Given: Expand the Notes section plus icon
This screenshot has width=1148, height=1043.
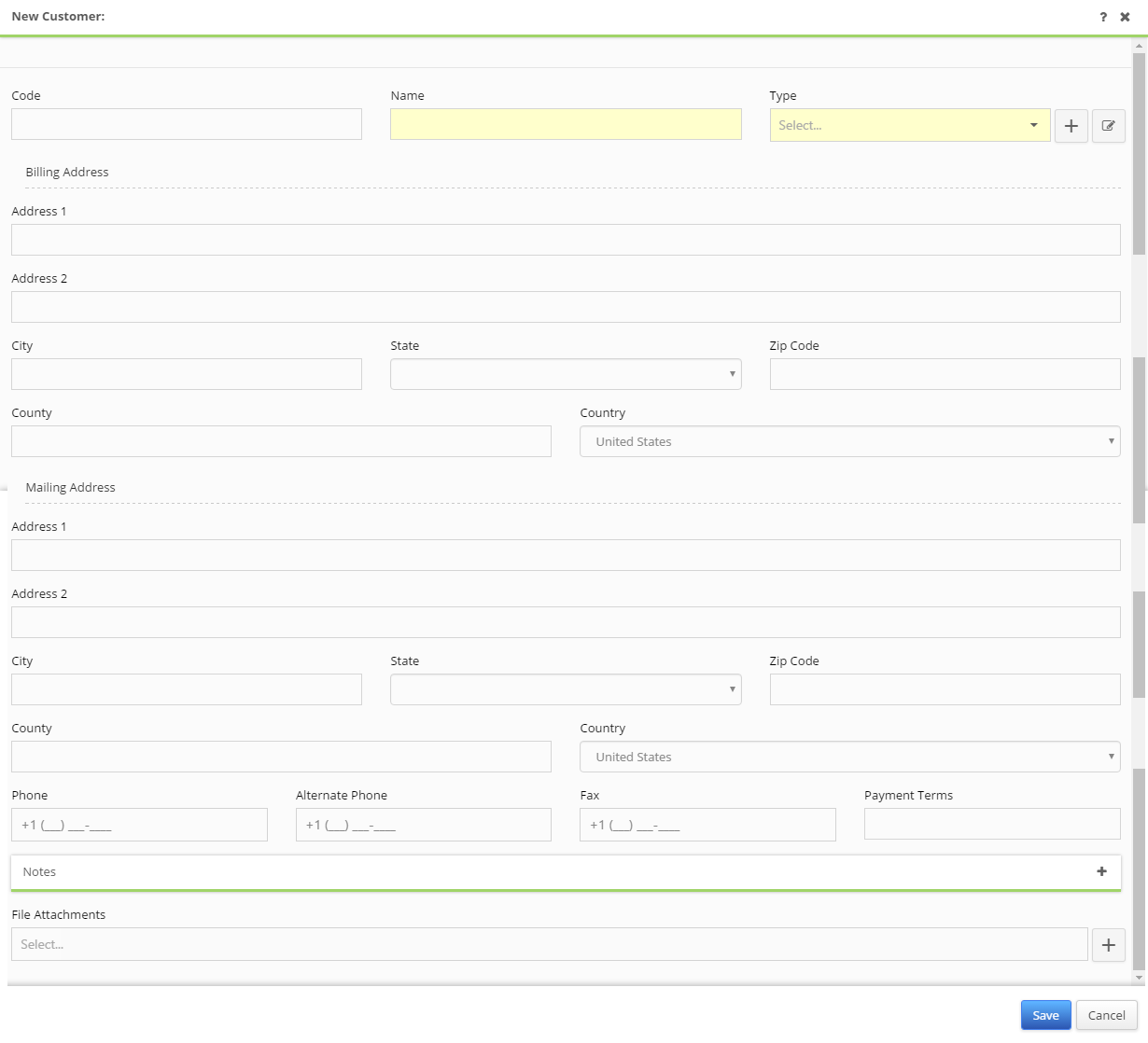Looking at the screenshot, I should [1101, 871].
